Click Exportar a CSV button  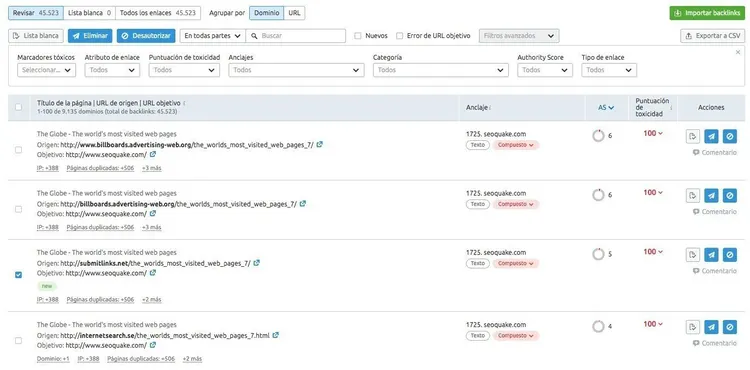(712, 36)
